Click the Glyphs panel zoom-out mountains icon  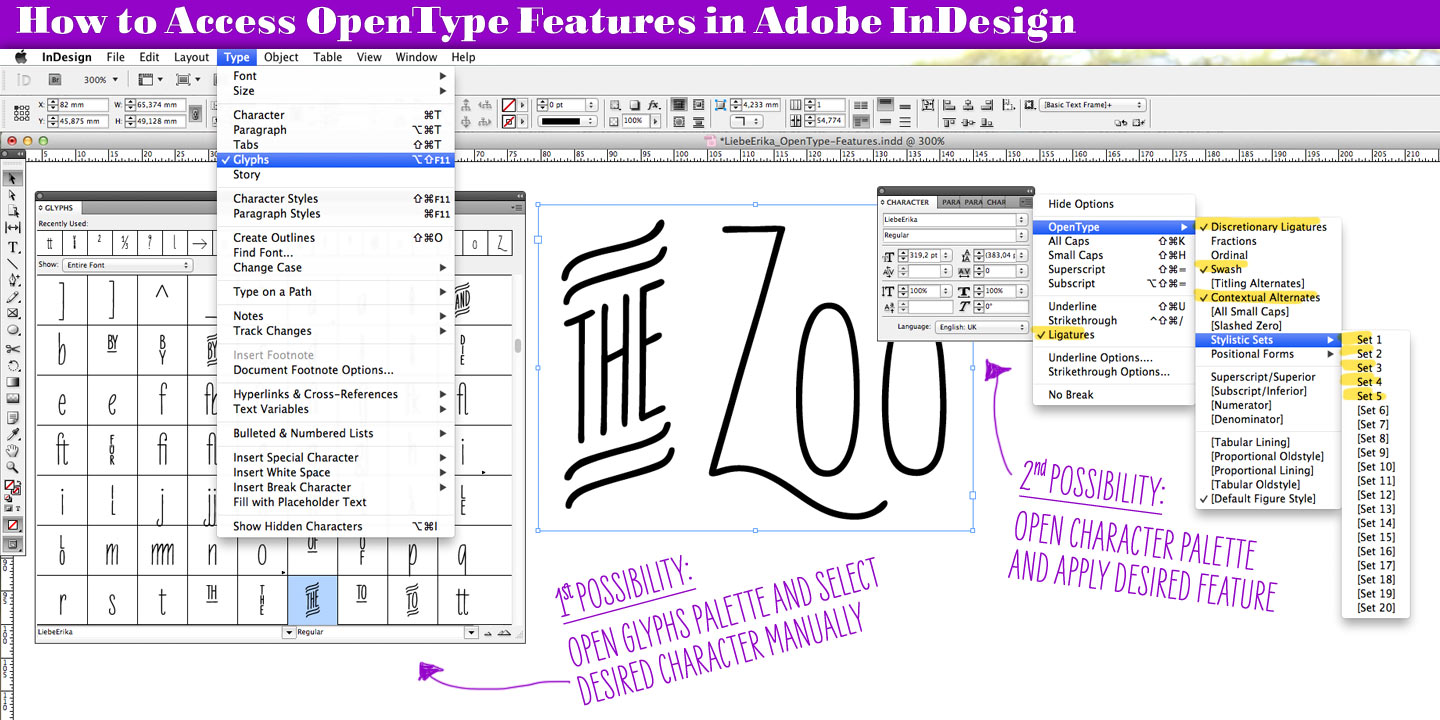490,633
